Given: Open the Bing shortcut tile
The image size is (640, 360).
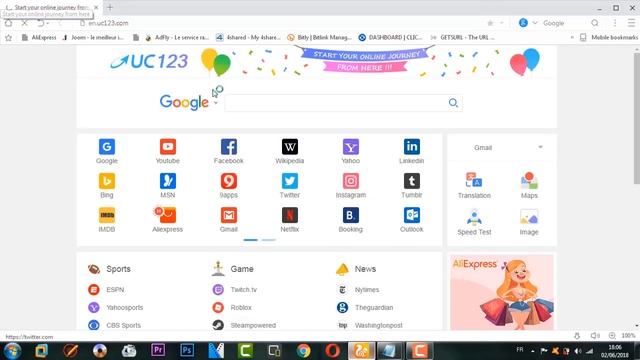Looking at the screenshot, I should click(x=107, y=186).
